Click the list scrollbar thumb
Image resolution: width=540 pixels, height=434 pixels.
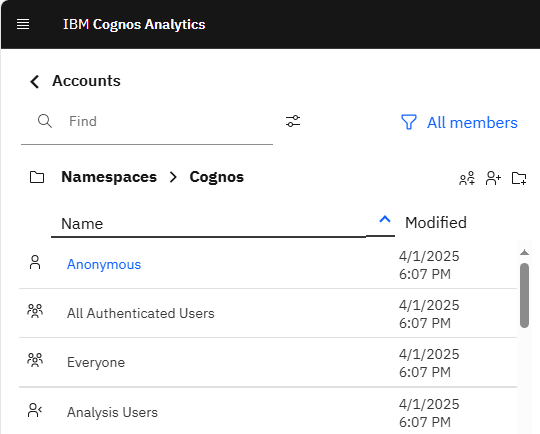coord(525,295)
